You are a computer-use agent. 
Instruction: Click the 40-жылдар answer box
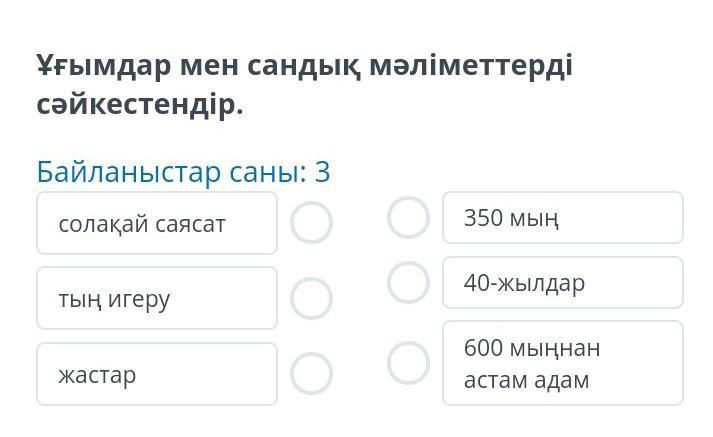(x=562, y=283)
